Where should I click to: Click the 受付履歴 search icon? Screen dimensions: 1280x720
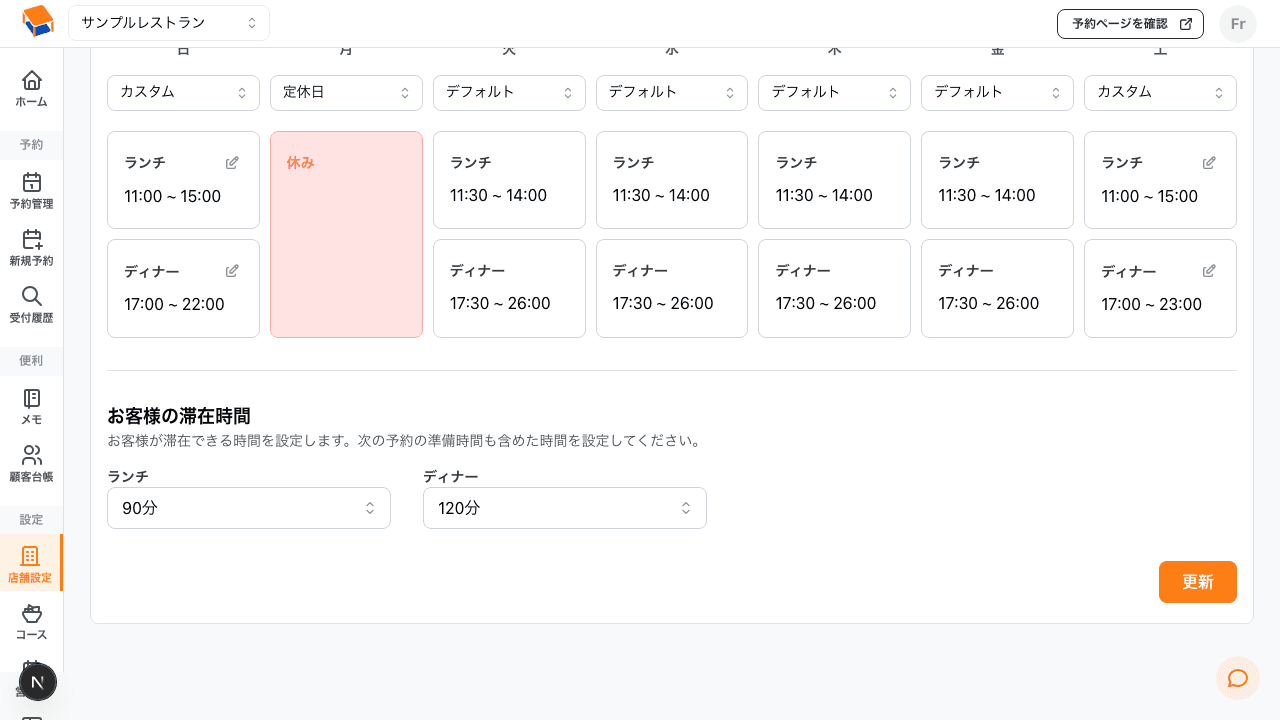(x=31, y=304)
